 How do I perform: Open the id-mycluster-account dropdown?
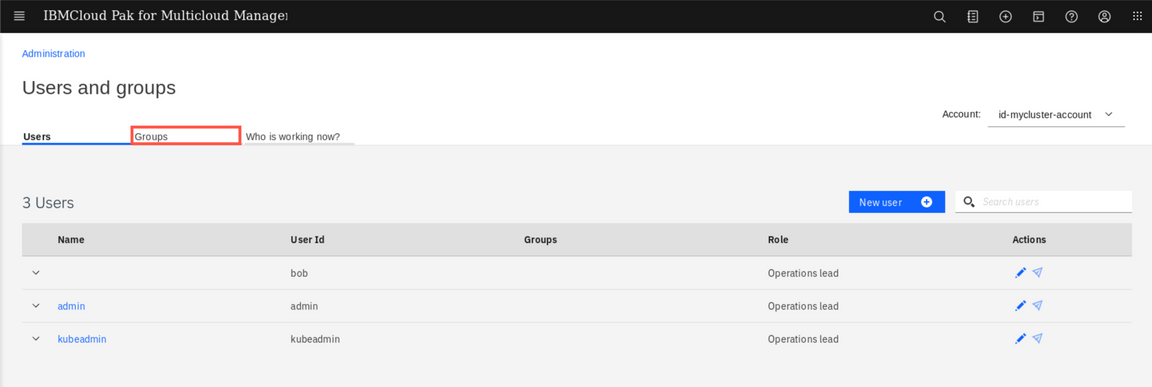(1056, 115)
